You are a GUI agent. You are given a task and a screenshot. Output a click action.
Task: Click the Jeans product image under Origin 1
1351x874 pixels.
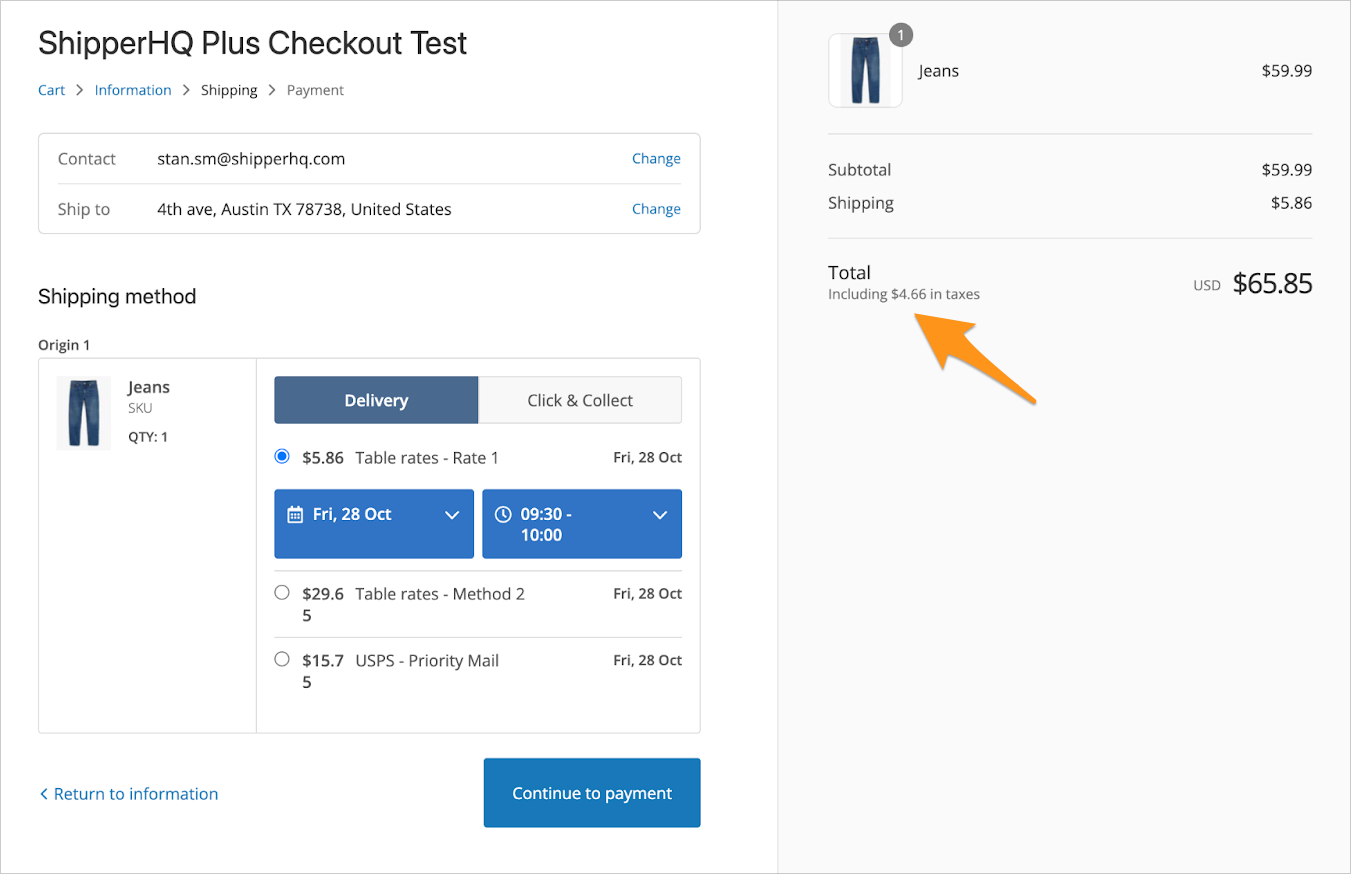(x=83, y=412)
